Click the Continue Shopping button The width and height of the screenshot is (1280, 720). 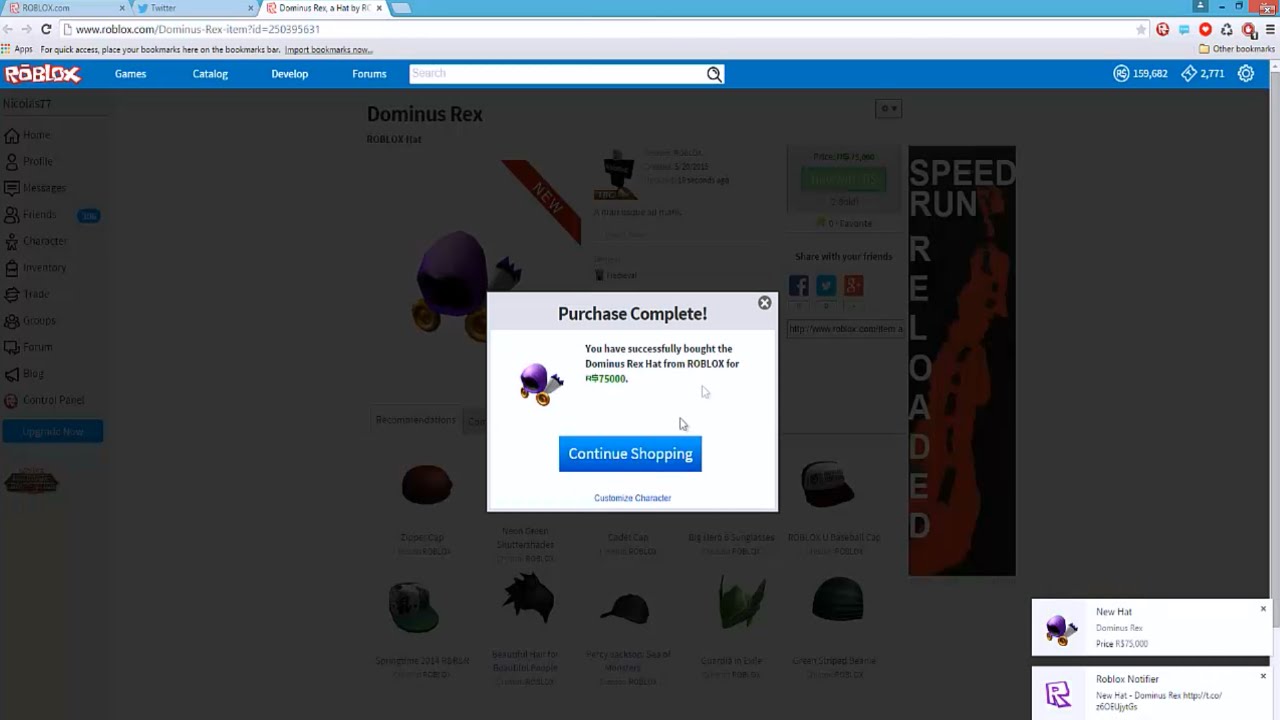630,454
